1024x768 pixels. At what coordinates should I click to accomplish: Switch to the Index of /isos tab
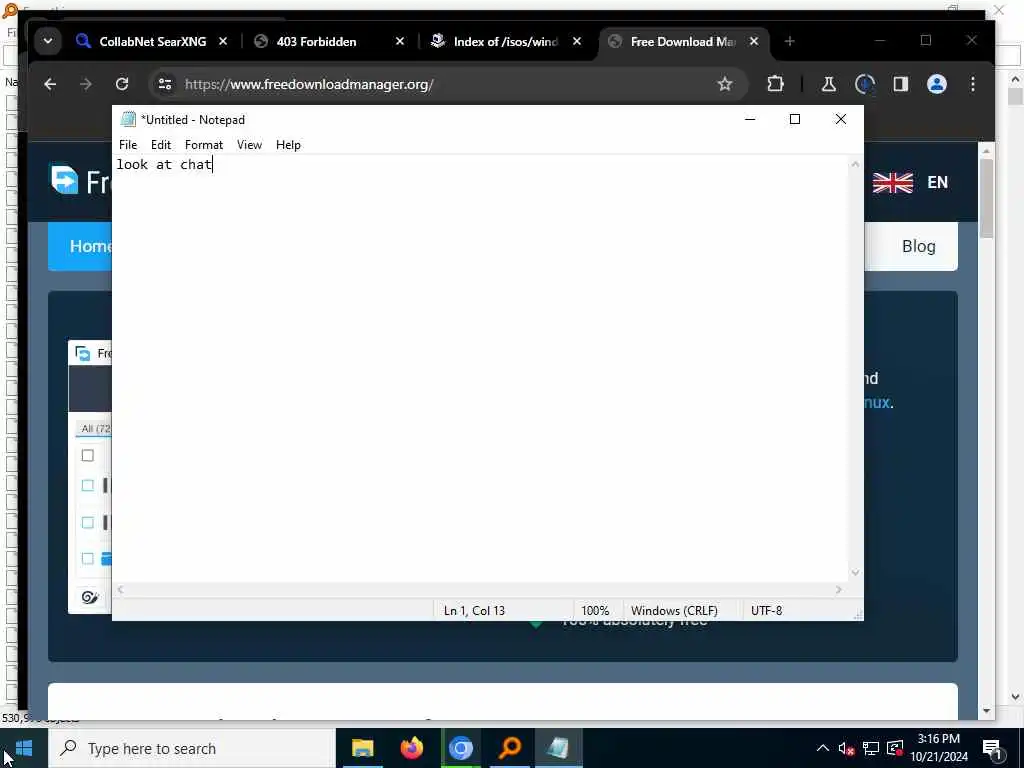point(506,42)
